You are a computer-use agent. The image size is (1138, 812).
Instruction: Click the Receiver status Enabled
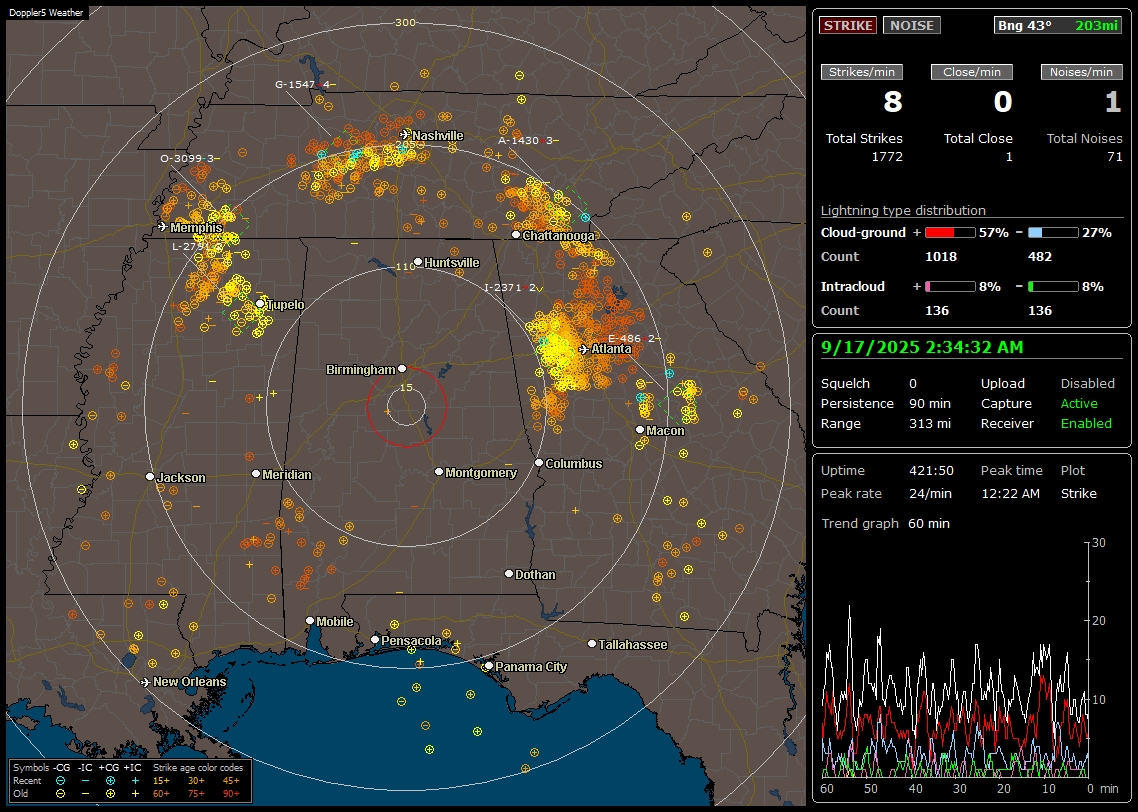coord(1086,424)
